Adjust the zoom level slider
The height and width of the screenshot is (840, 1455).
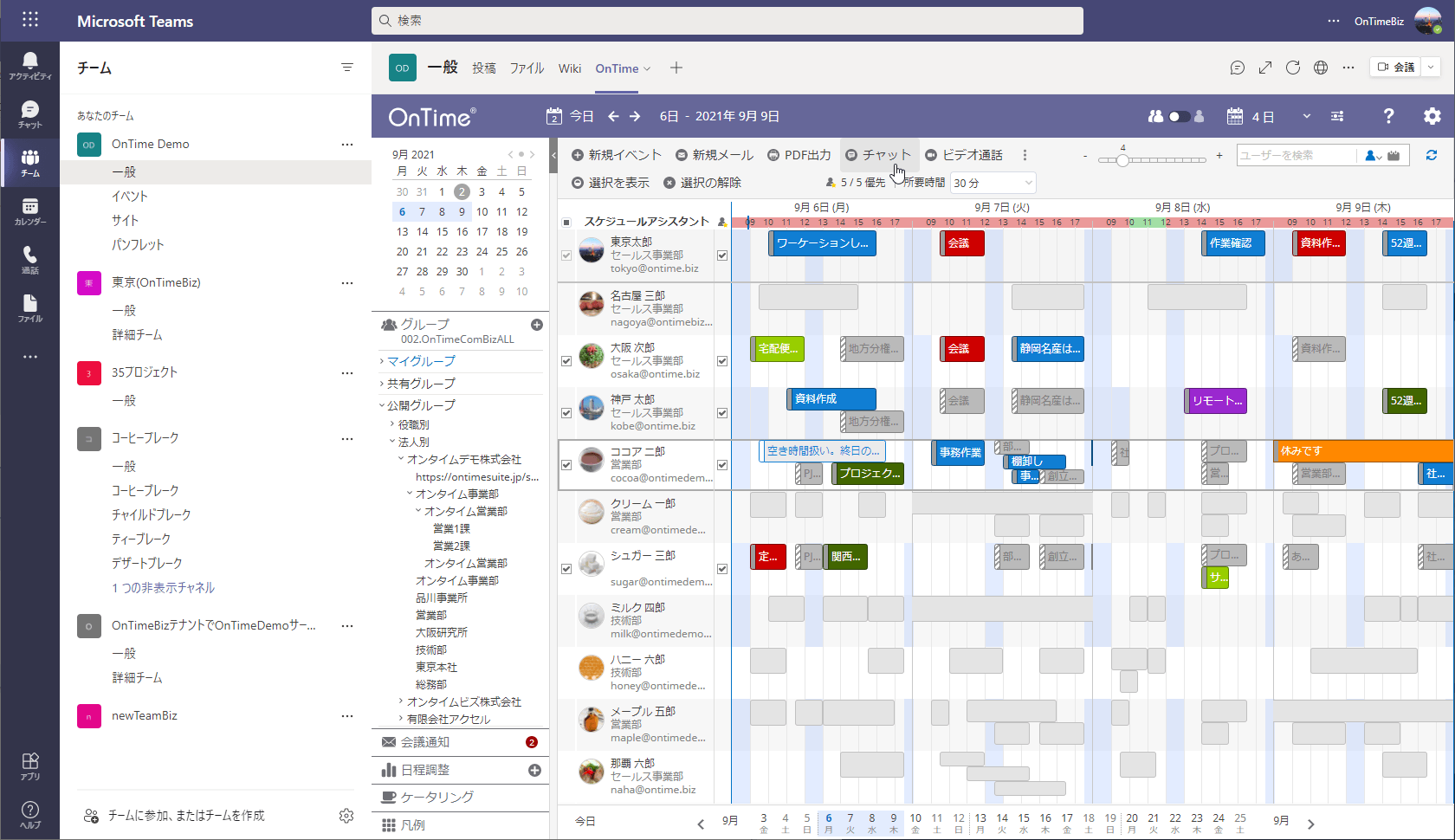point(1123,159)
